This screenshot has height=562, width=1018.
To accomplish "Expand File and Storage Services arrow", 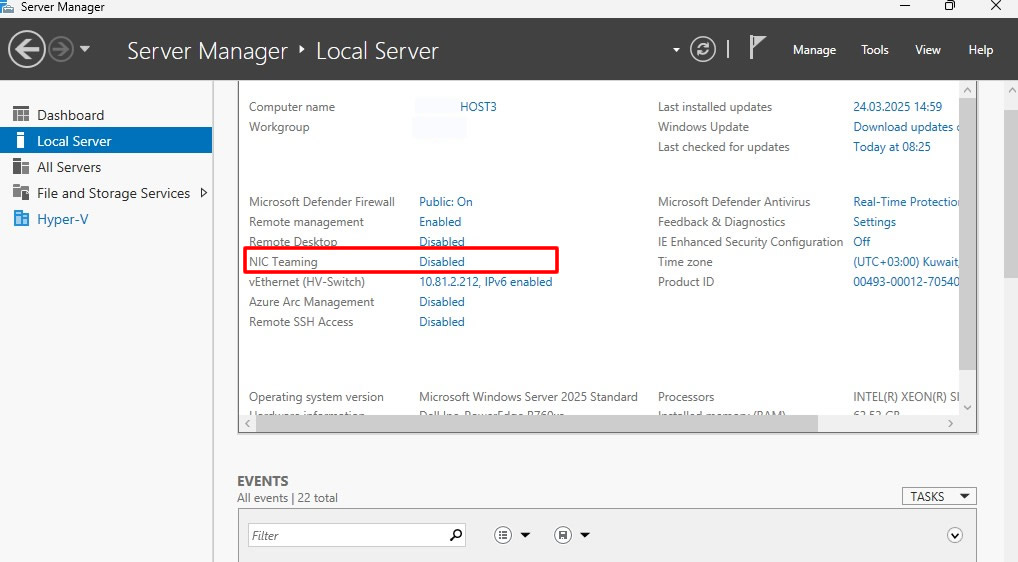I will [204, 193].
